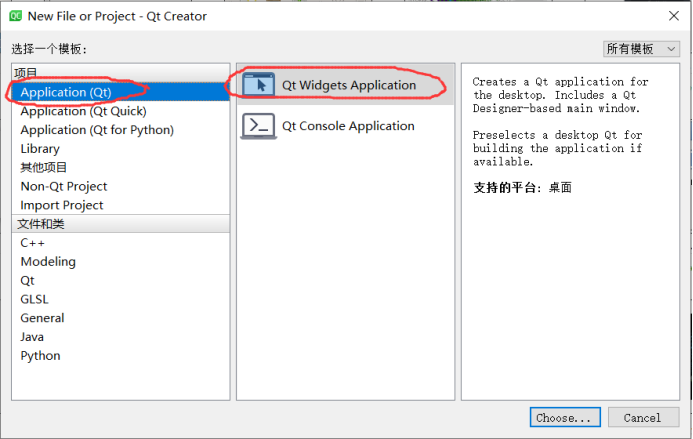Click the 文件和类 section header
The height and width of the screenshot is (439, 693).
click(121, 224)
